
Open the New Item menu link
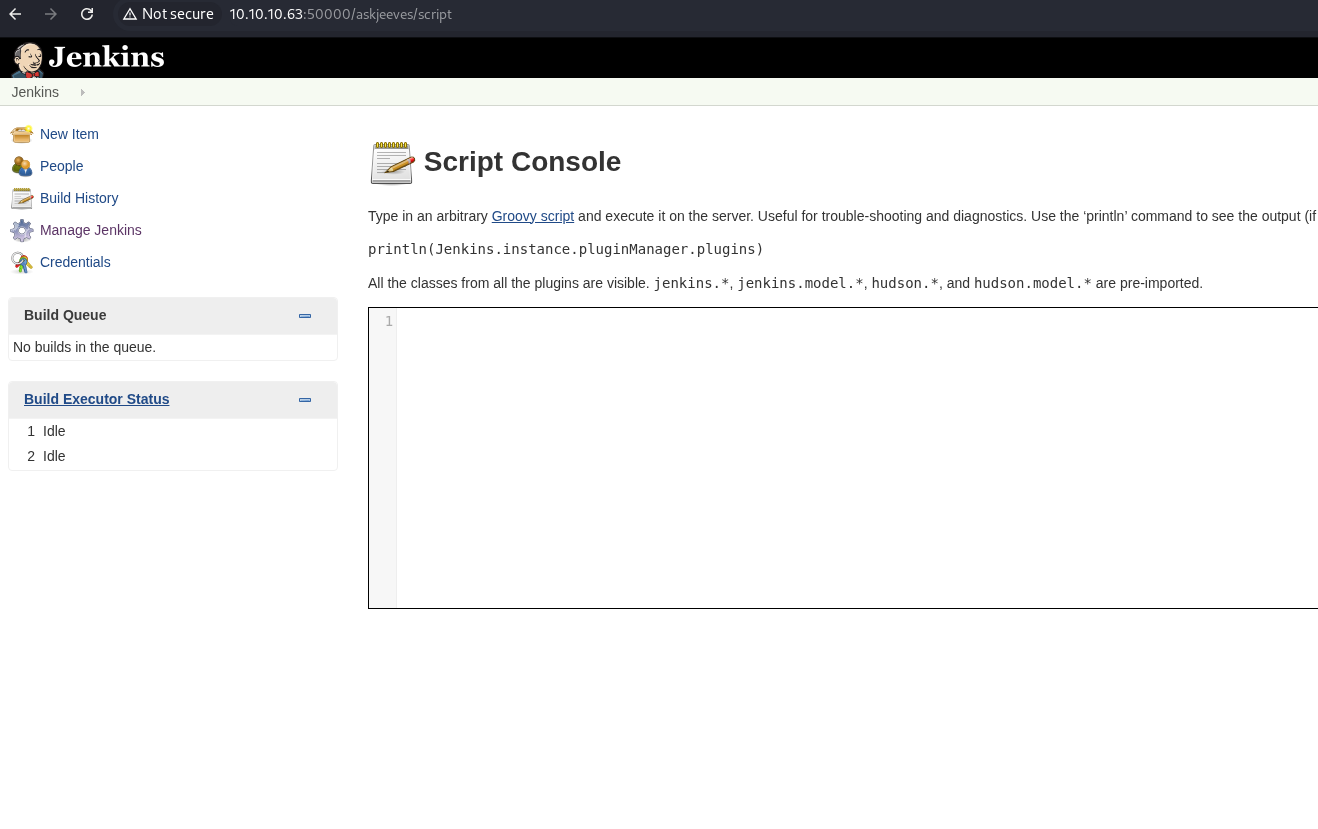[x=69, y=134]
